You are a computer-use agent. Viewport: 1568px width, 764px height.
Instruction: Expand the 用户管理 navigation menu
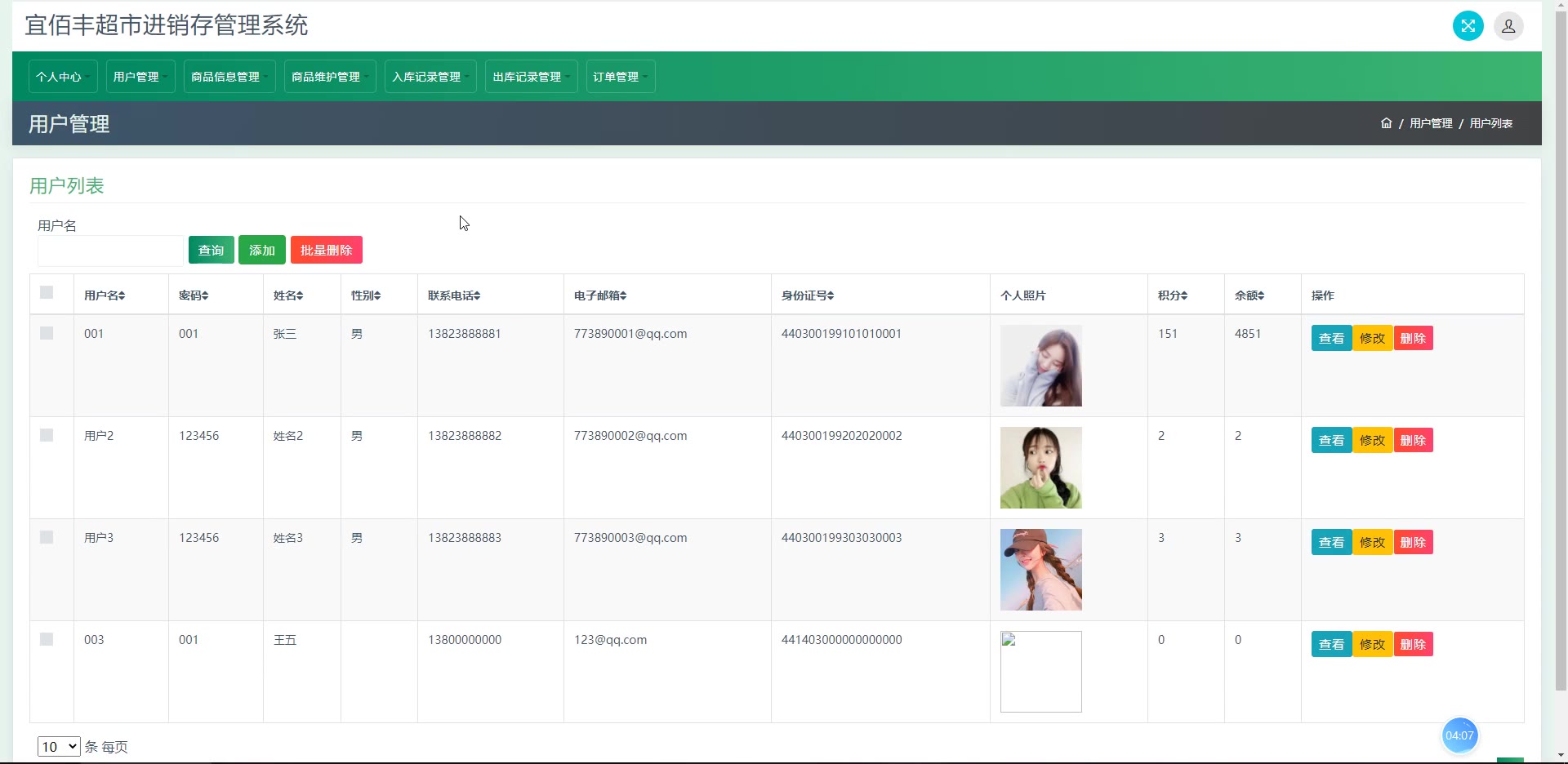pyautogui.click(x=140, y=77)
